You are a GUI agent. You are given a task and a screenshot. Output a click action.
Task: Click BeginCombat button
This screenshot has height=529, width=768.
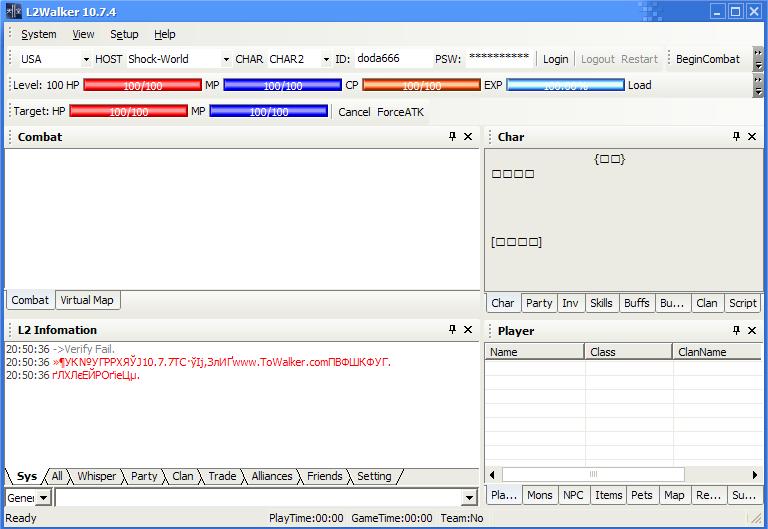pos(708,59)
